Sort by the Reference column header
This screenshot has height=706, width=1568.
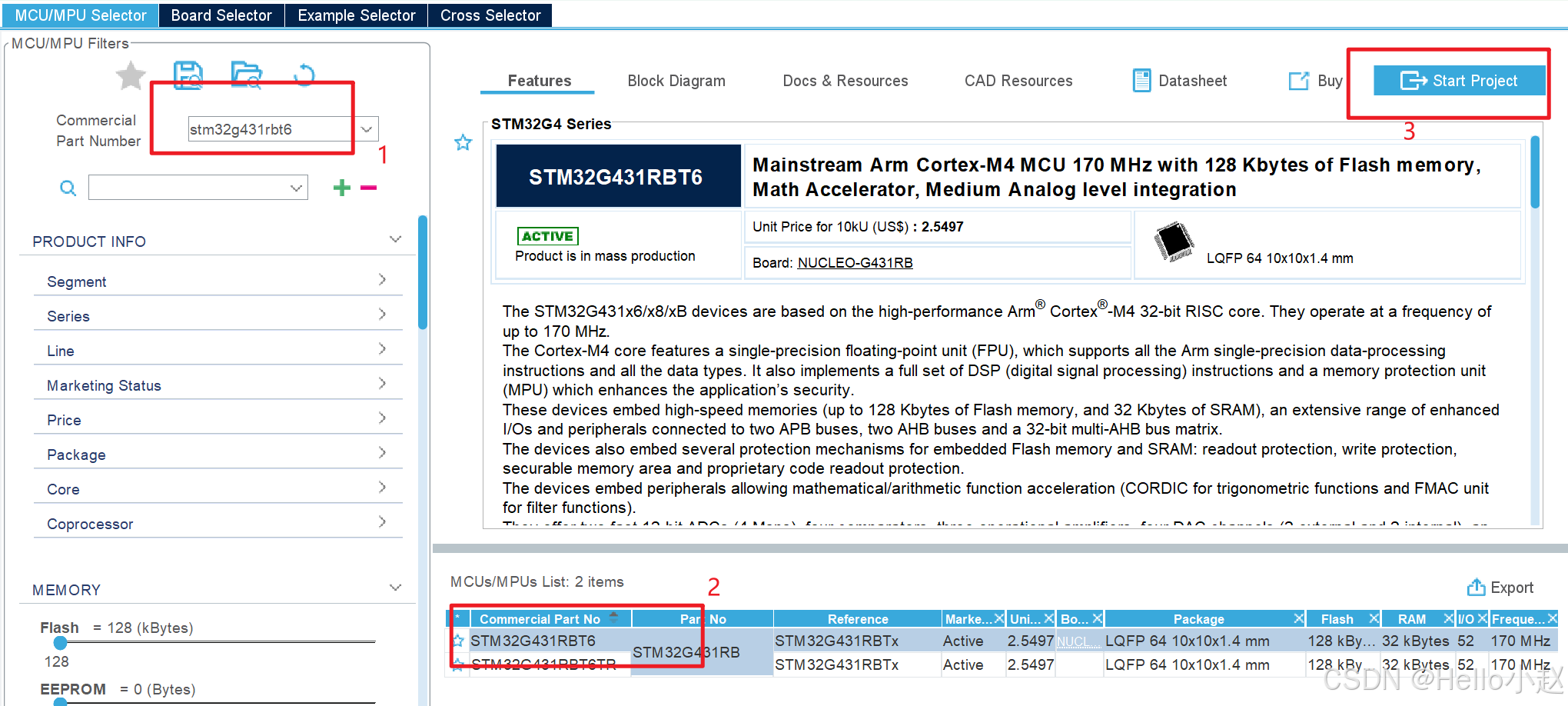pos(857,619)
